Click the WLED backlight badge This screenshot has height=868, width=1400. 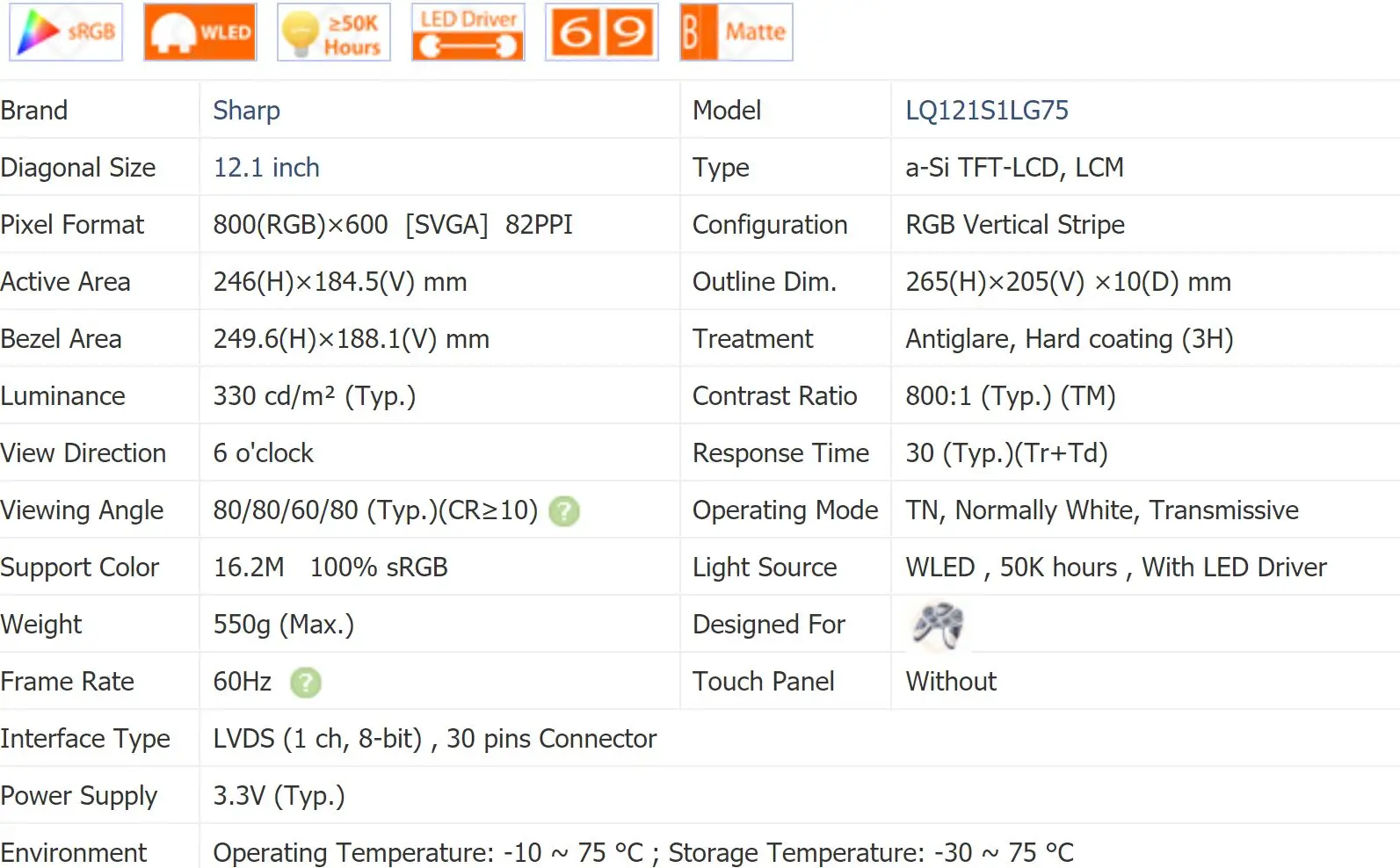tap(200, 33)
